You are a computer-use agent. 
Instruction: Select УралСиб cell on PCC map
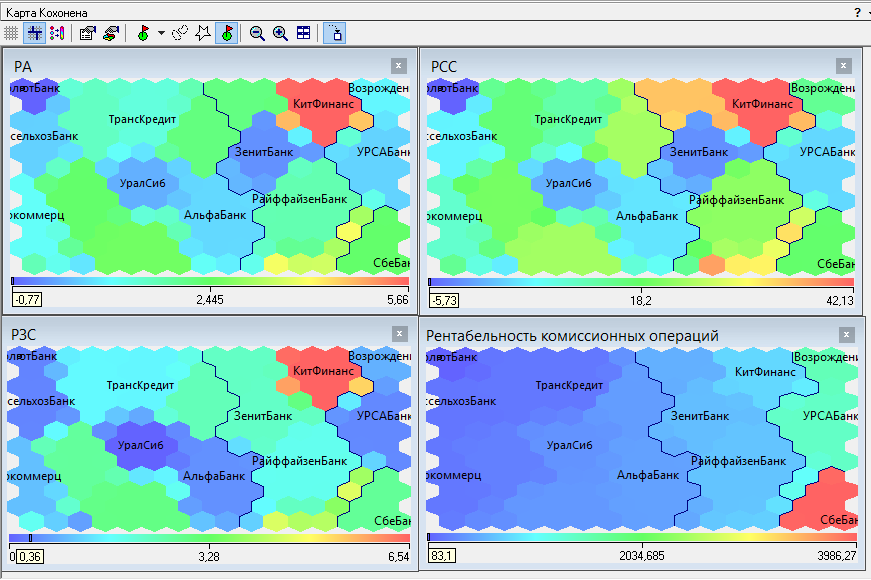[x=569, y=183]
